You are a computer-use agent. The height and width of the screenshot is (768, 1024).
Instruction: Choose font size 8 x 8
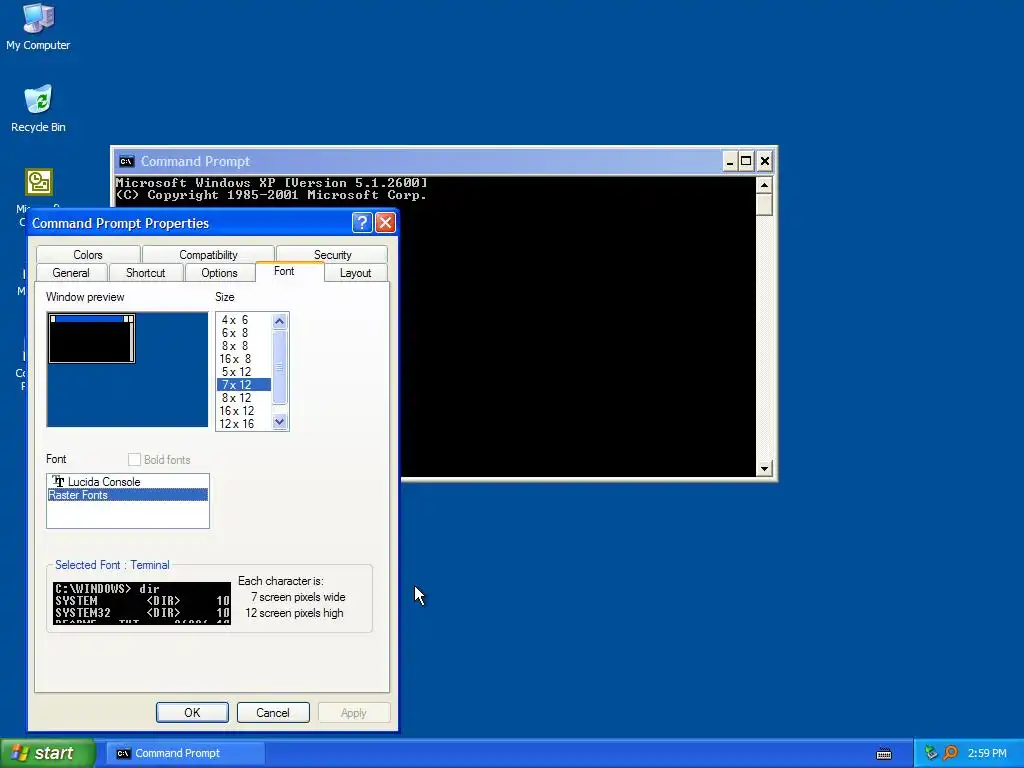pos(244,346)
